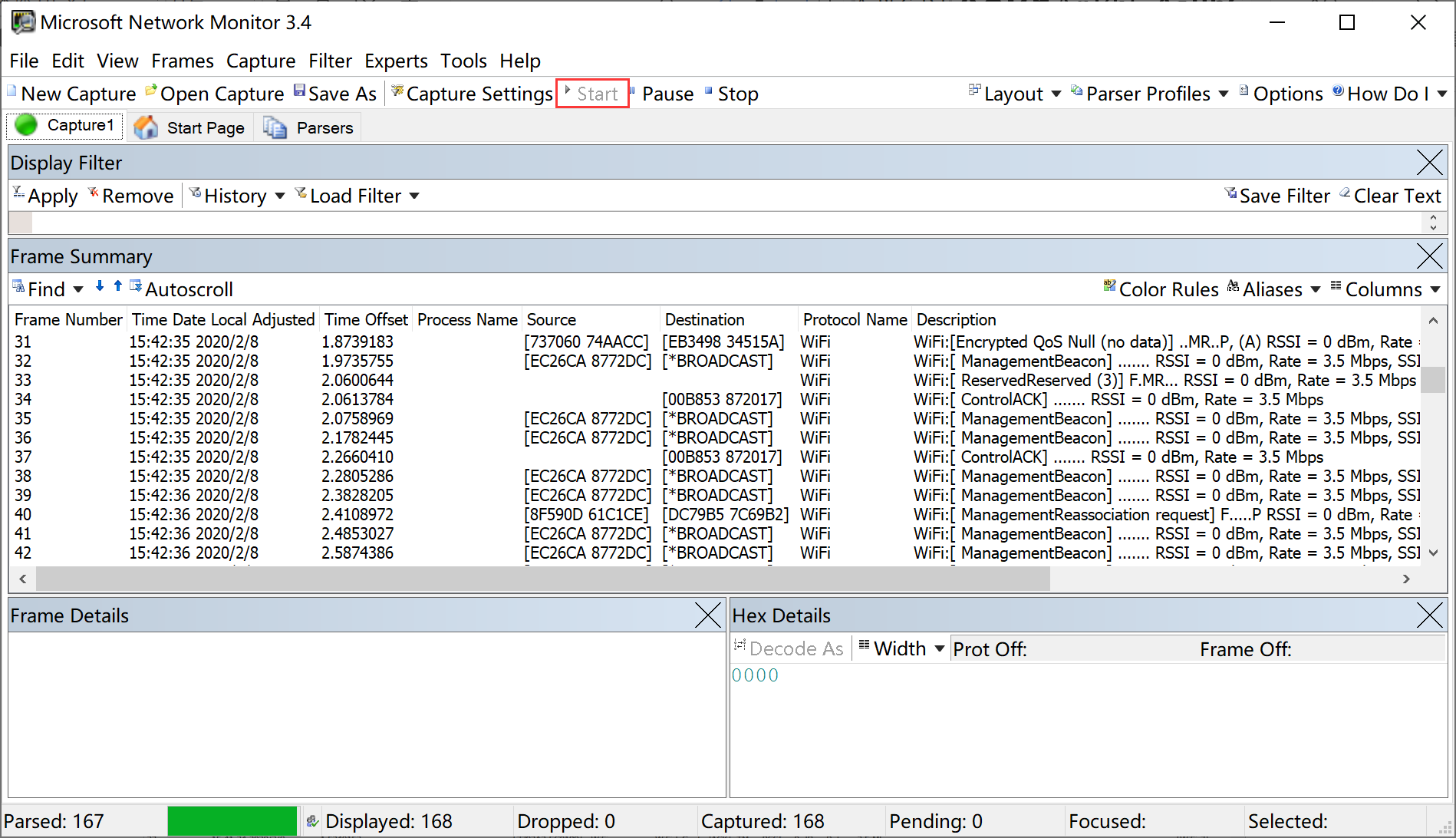The width and height of the screenshot is (1456, 838).
Task: Click the Save As disk icon
Action: click(x=299, y=91)
